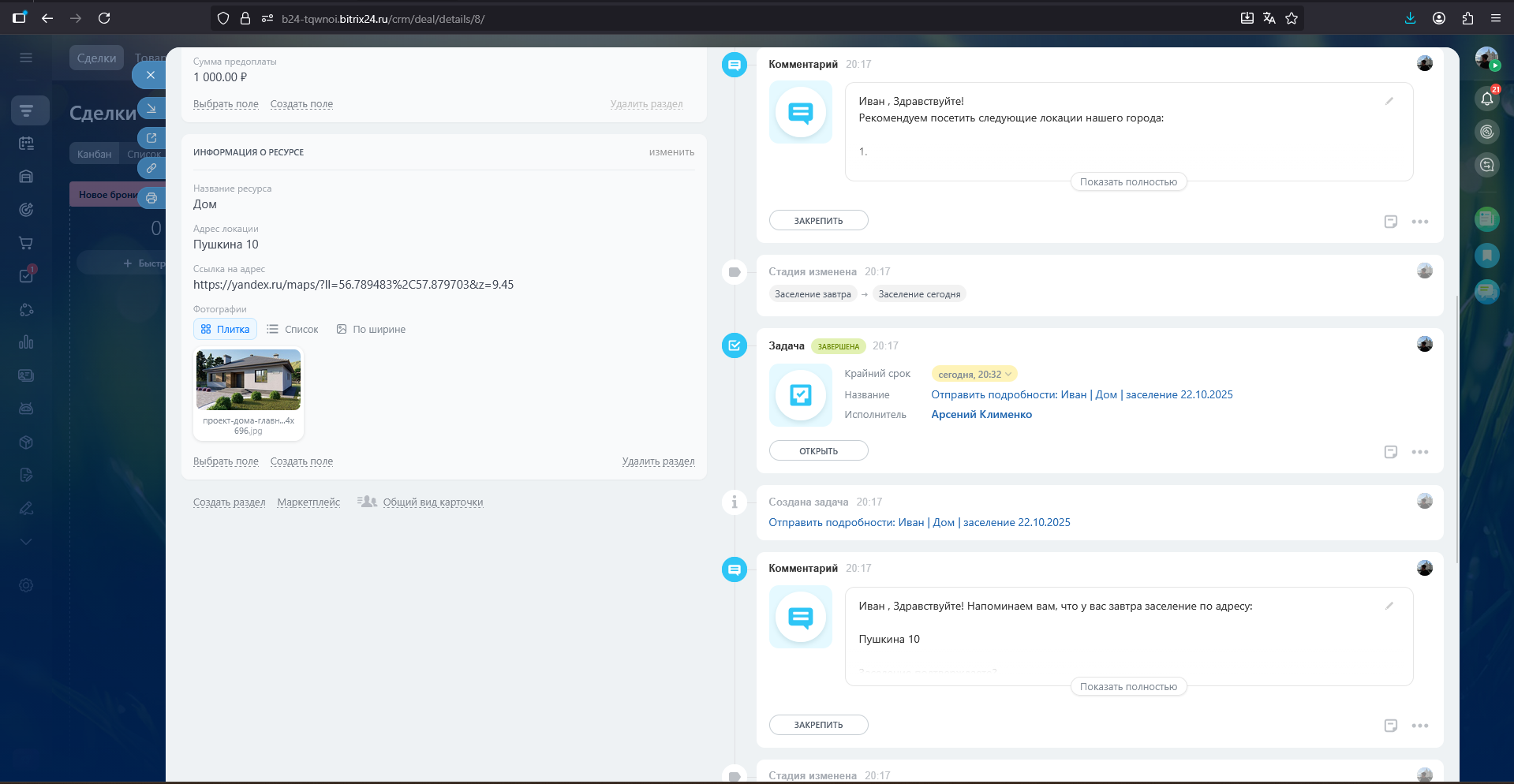This screenshot has height=784, width=1514.
Task: Switch photos to Плитка view
Action: (226, 329)
